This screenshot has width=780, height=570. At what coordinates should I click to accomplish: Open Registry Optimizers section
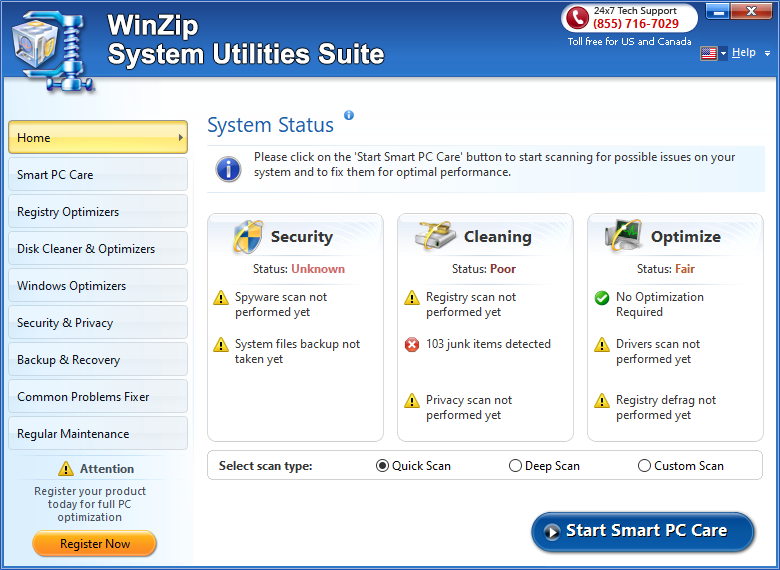click(x=98, y=211)
